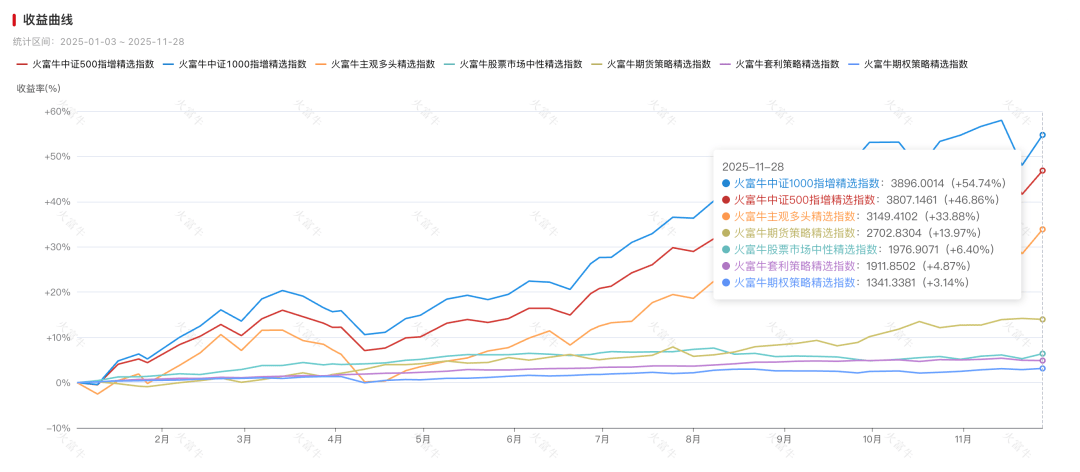This screenshot has height=472, width=1080.
Task: Click the red line swatch for 中证500 in legend
Action: pyautogui.click(x=21, y=63)
